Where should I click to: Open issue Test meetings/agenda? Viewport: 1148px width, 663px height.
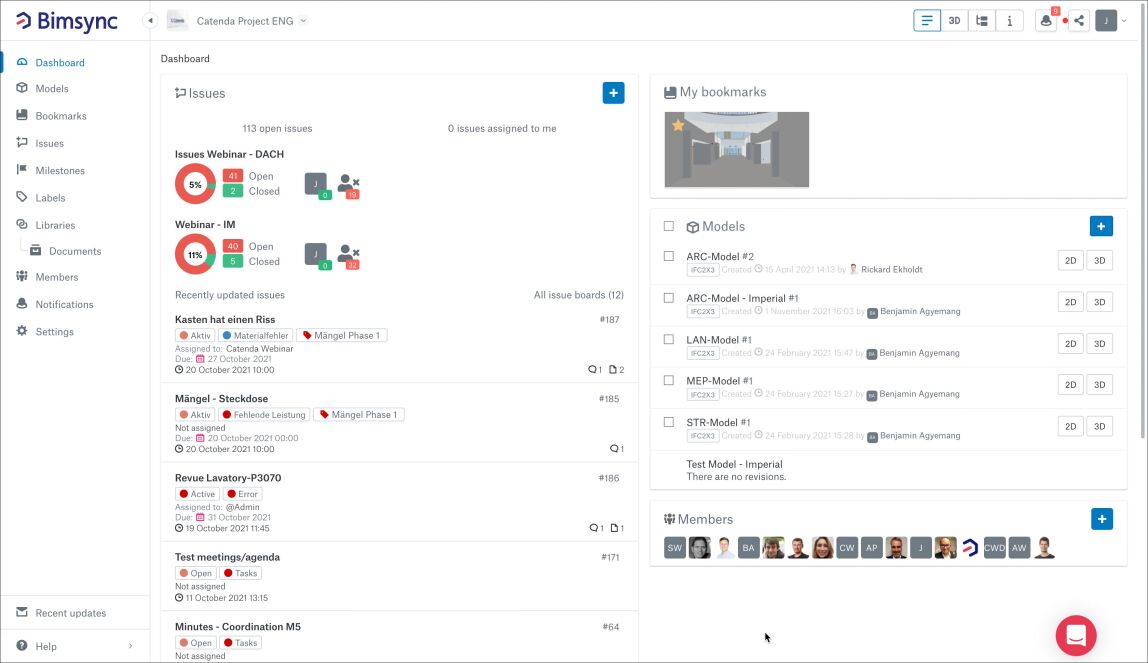227,557
